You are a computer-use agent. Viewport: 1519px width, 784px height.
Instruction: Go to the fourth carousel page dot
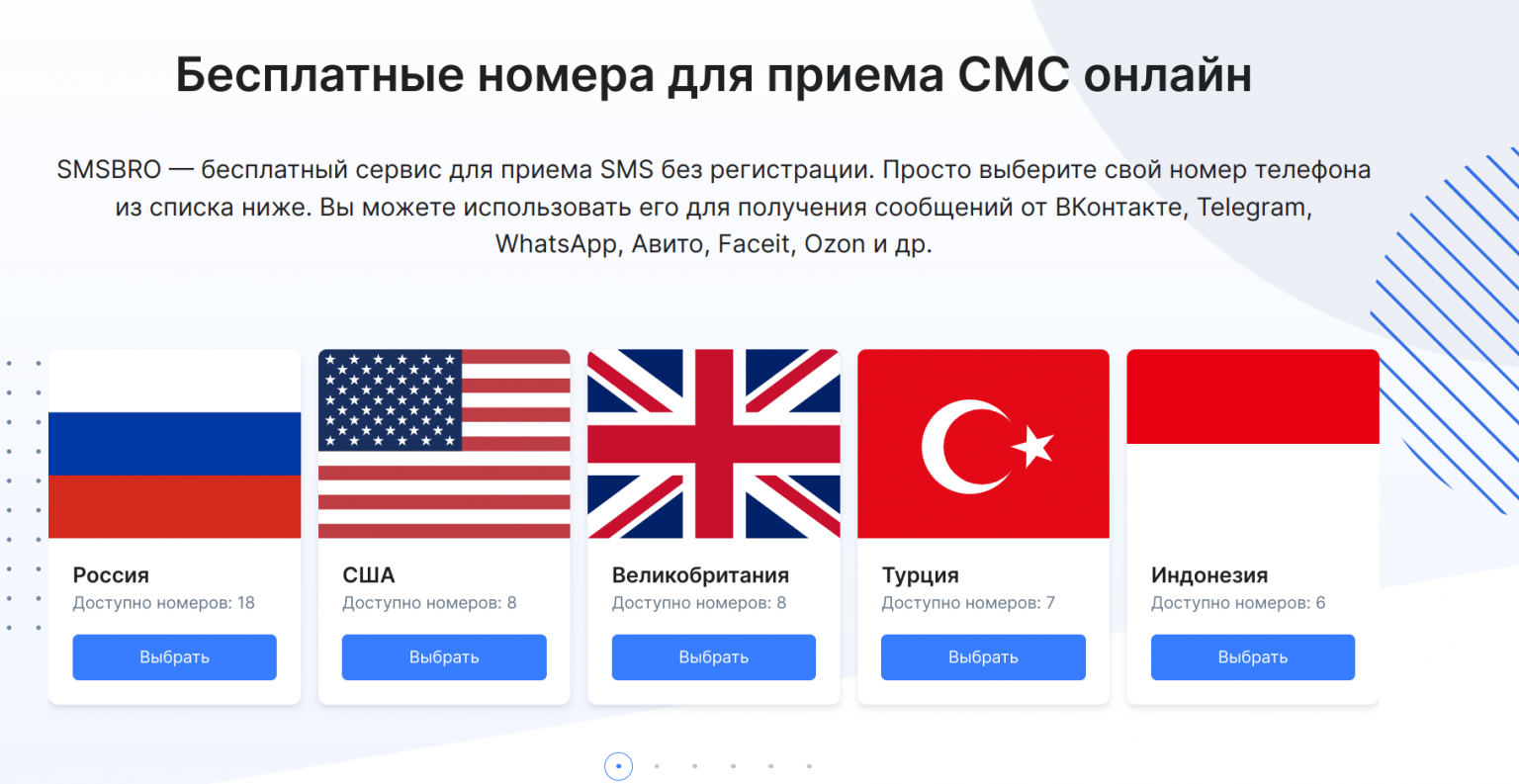[733, 766]
